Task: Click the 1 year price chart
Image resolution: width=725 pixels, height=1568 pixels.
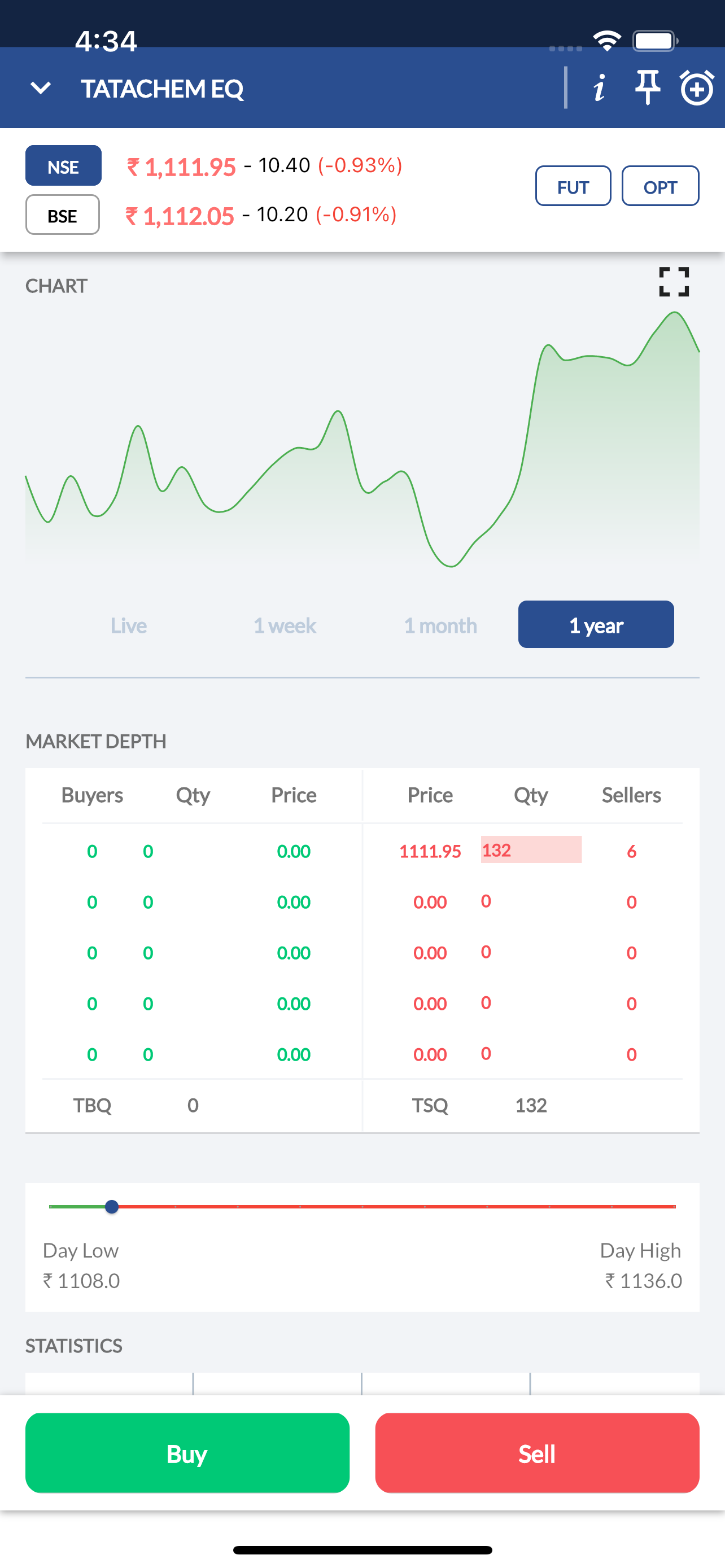Action: (x=362, y=440)
